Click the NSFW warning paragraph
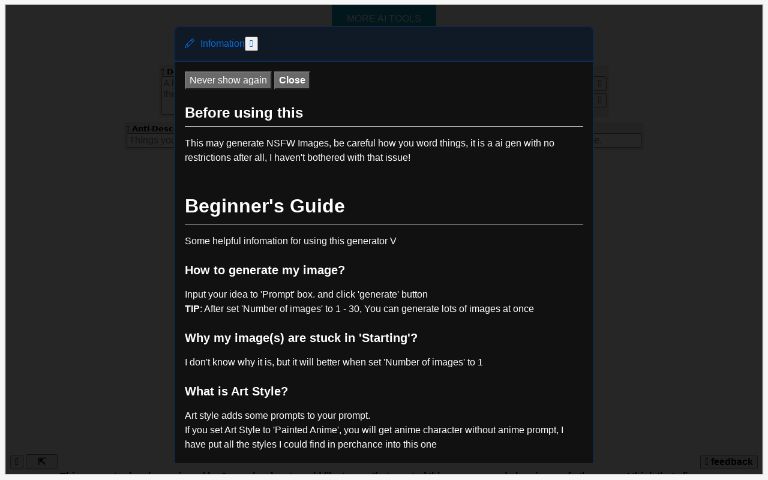This screenshot has height=480, width=768. coord(369,150)
